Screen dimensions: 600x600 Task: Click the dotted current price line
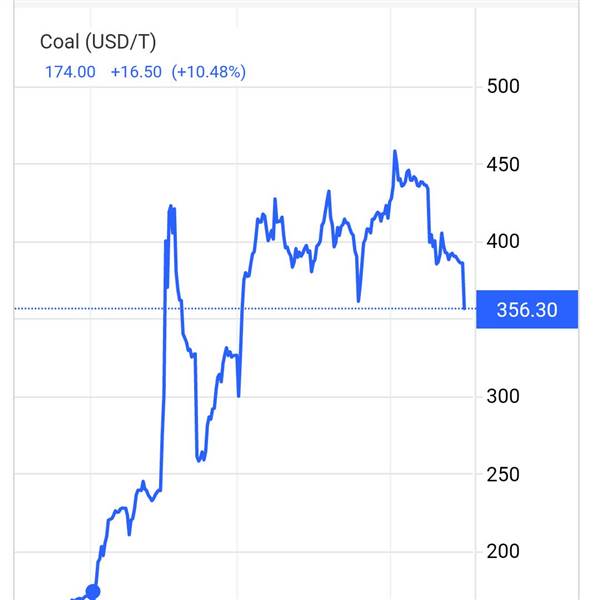(x=245, y=308)
